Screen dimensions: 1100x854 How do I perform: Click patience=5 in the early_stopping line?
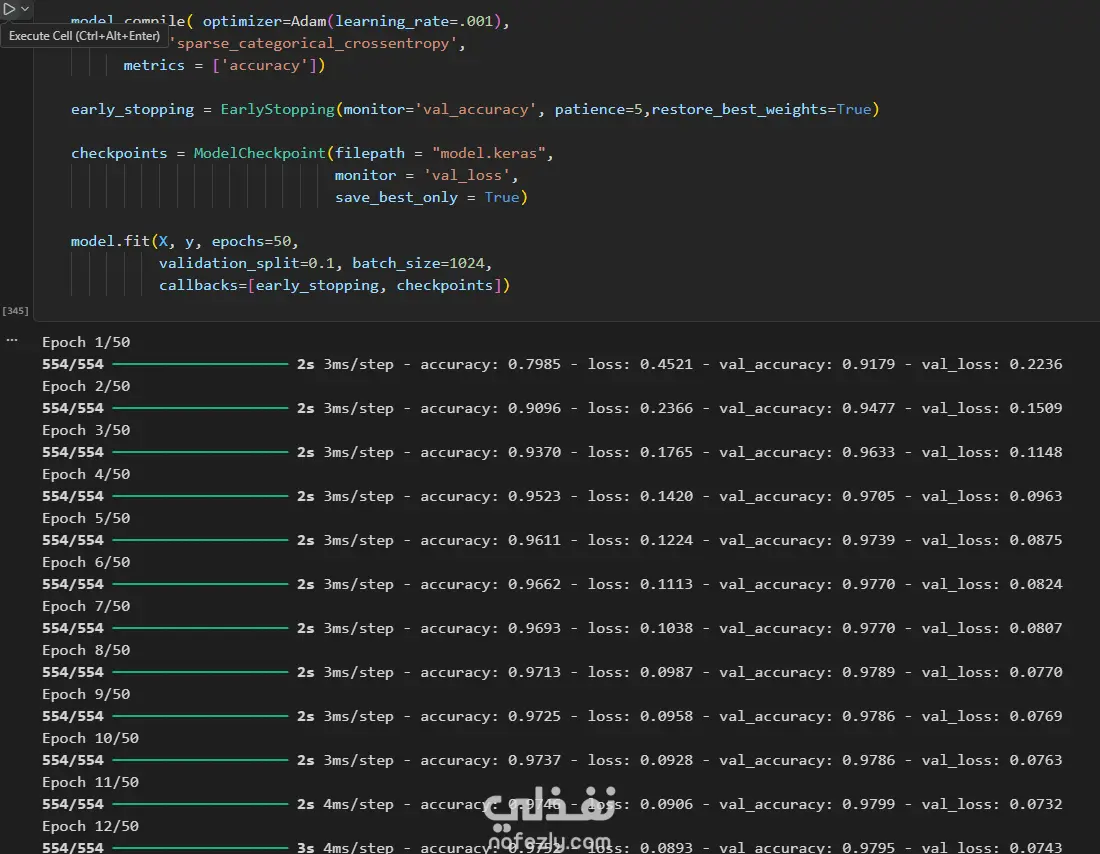tap(598, 109)
